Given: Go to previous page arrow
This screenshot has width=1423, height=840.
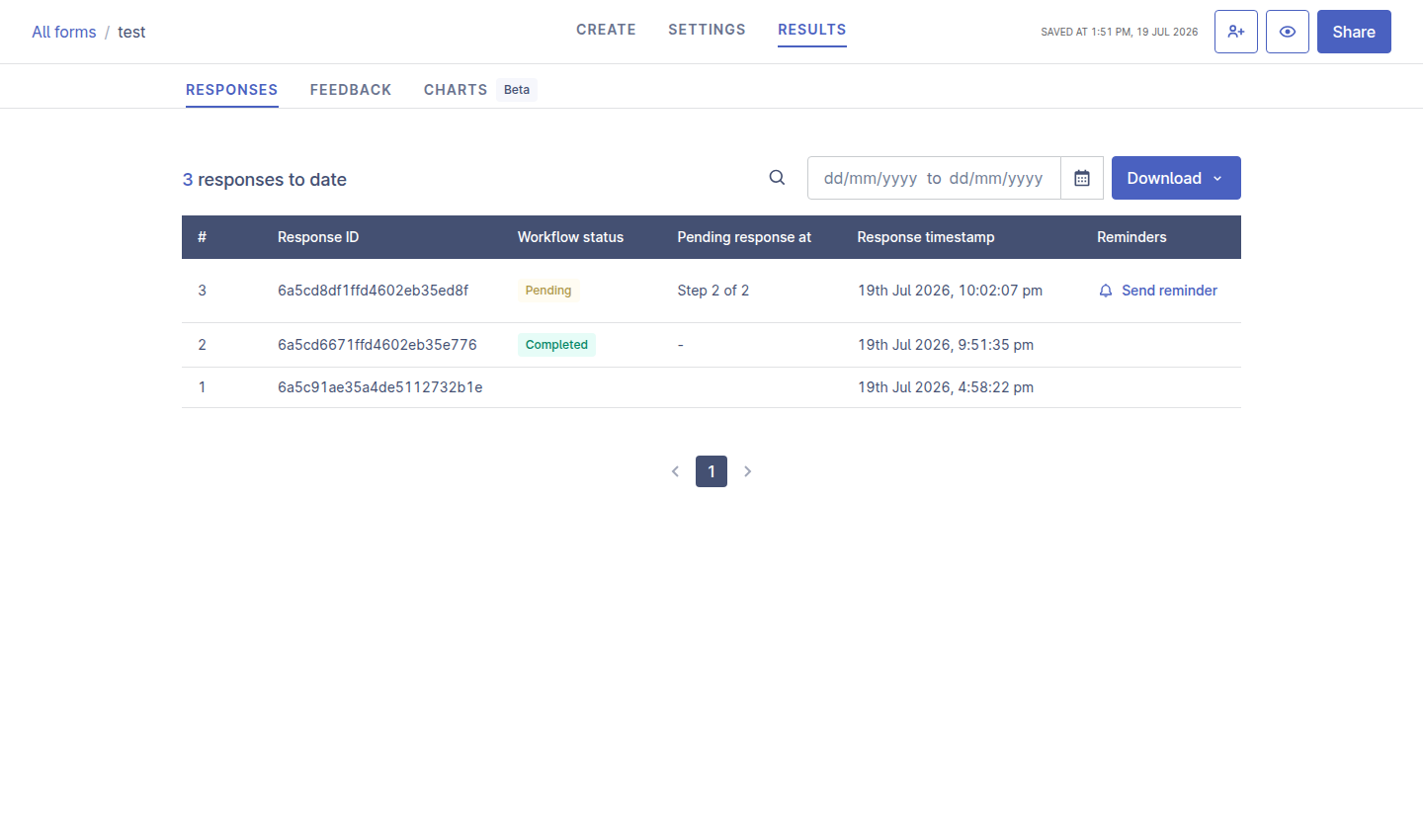Looking at the screenshot, I should 676,471.
